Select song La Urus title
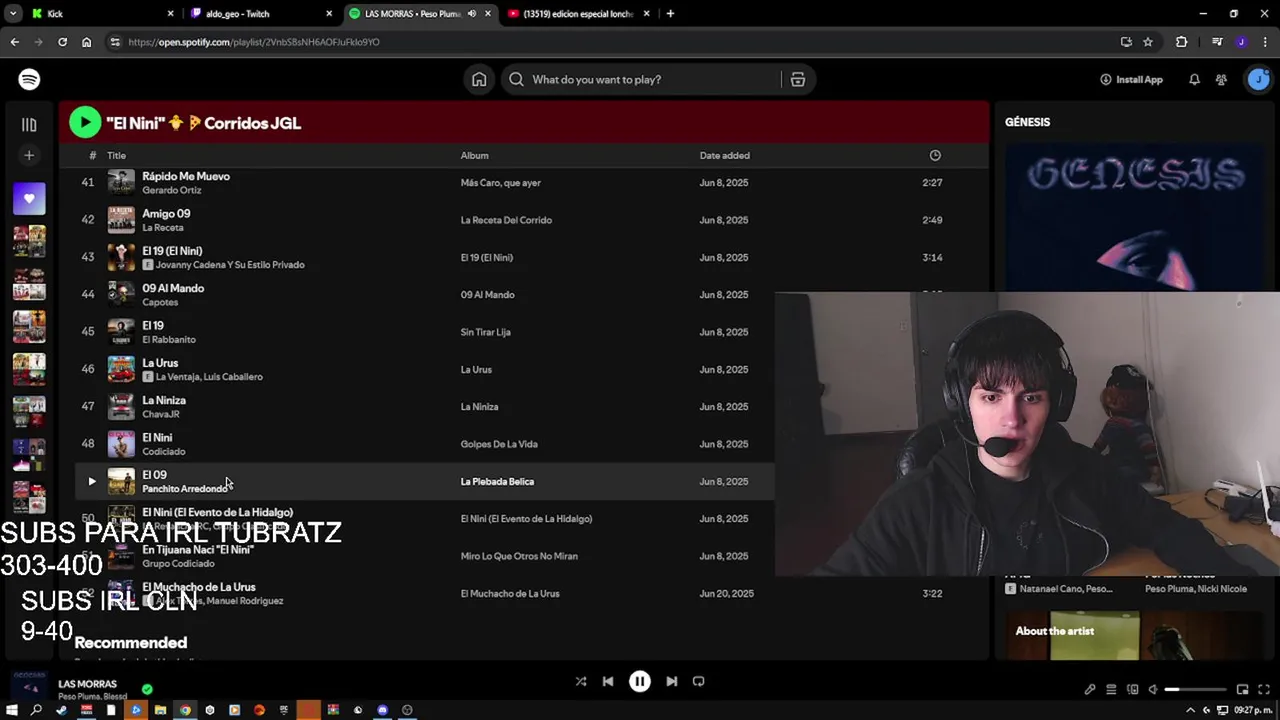The height and width of the screenshot is (720, 1280). [160, 363]
